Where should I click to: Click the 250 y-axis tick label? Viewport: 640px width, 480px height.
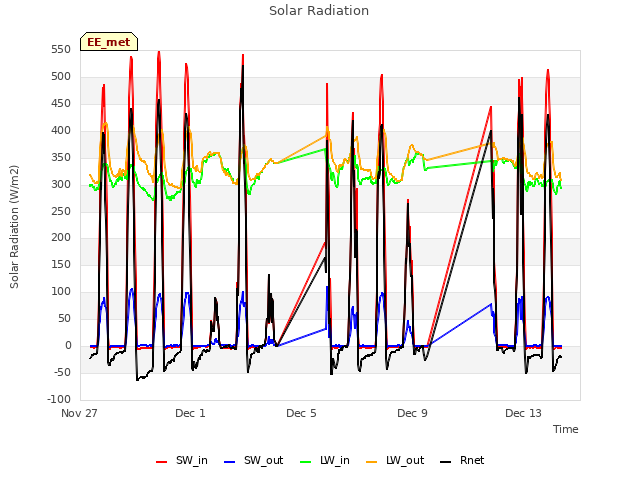pyautogui.click(x=61, y=211)
